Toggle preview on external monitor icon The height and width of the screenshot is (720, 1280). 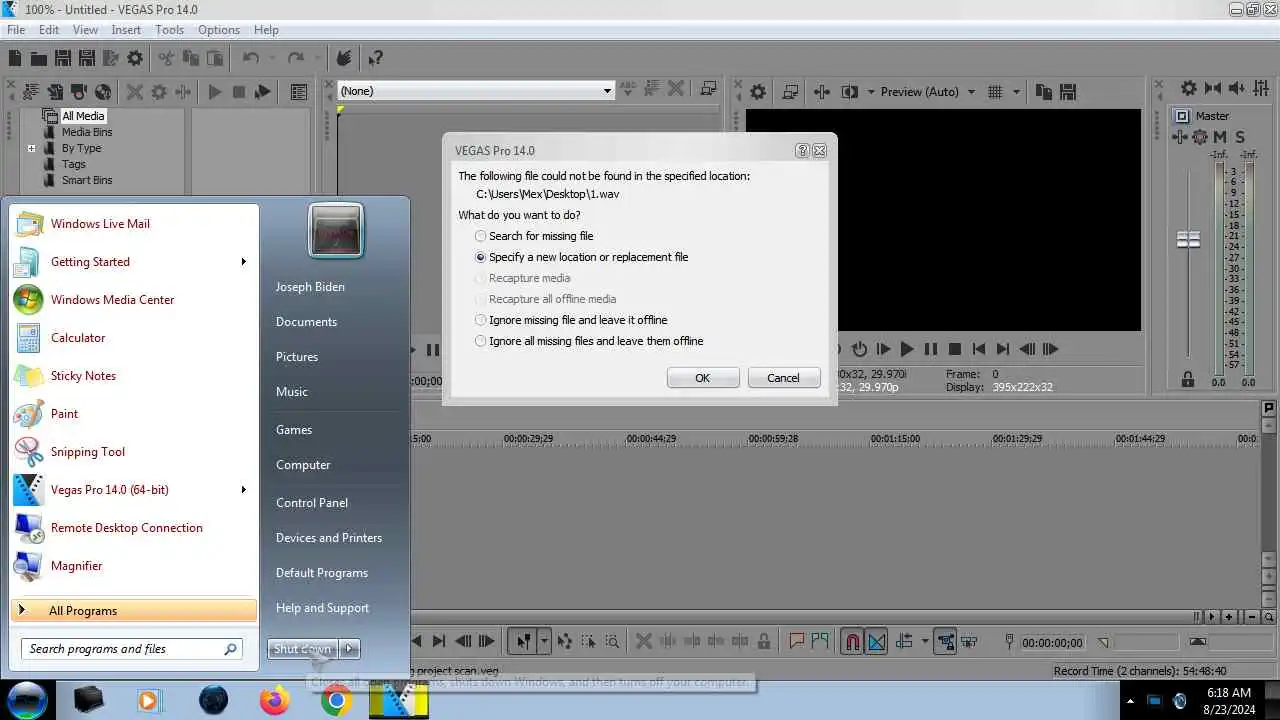coord(790,91)
